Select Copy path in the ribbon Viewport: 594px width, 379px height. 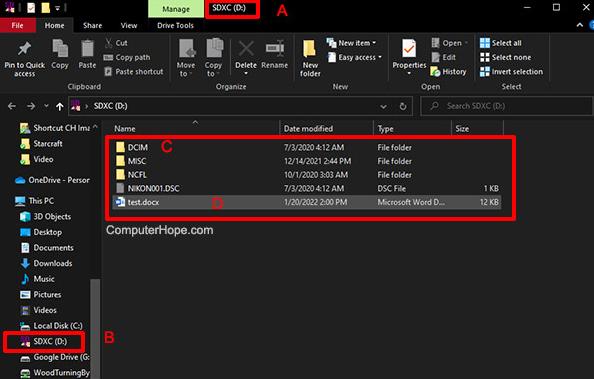(127, 57)
